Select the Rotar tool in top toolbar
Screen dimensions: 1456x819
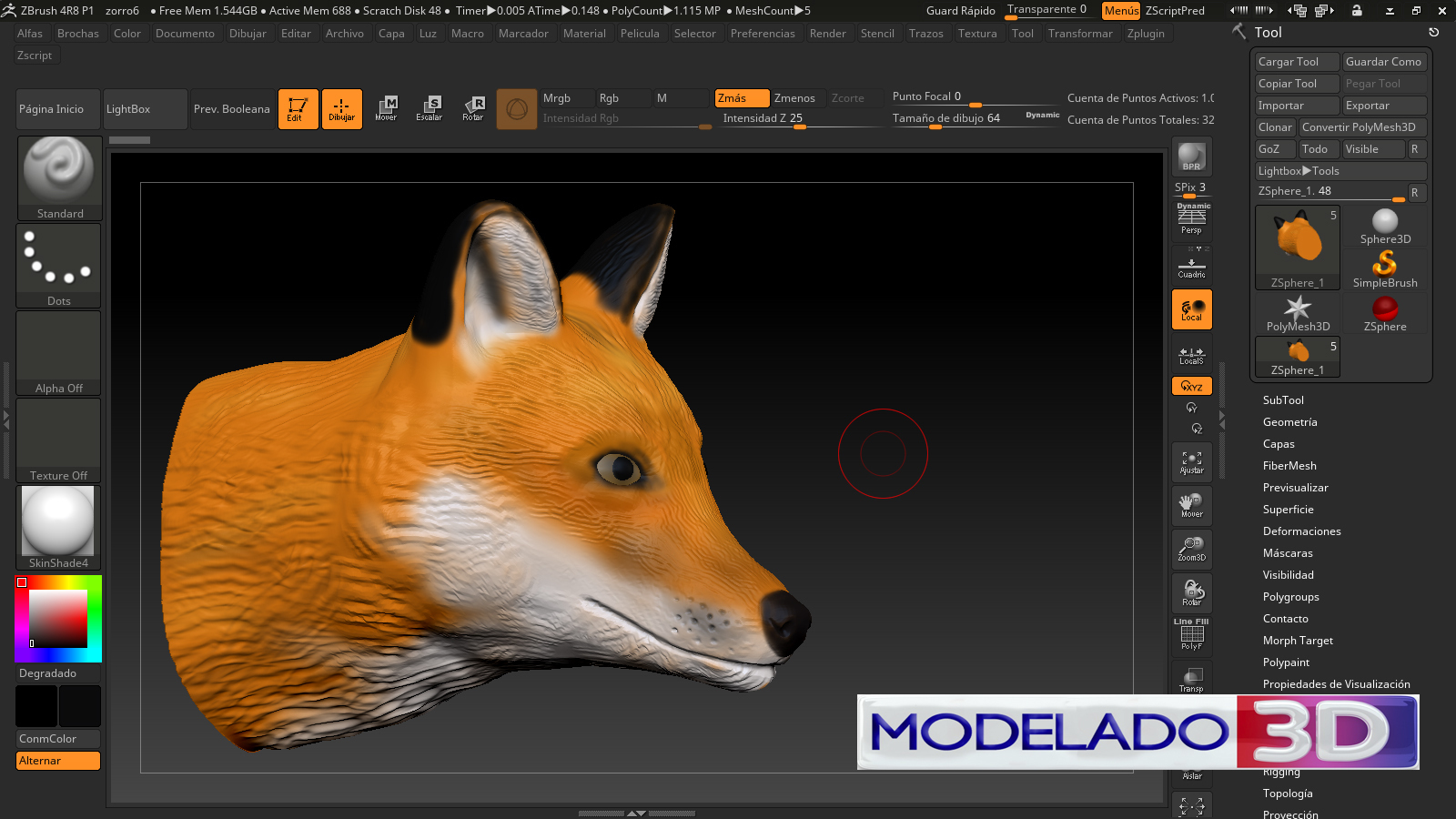(x=472, y=108)
